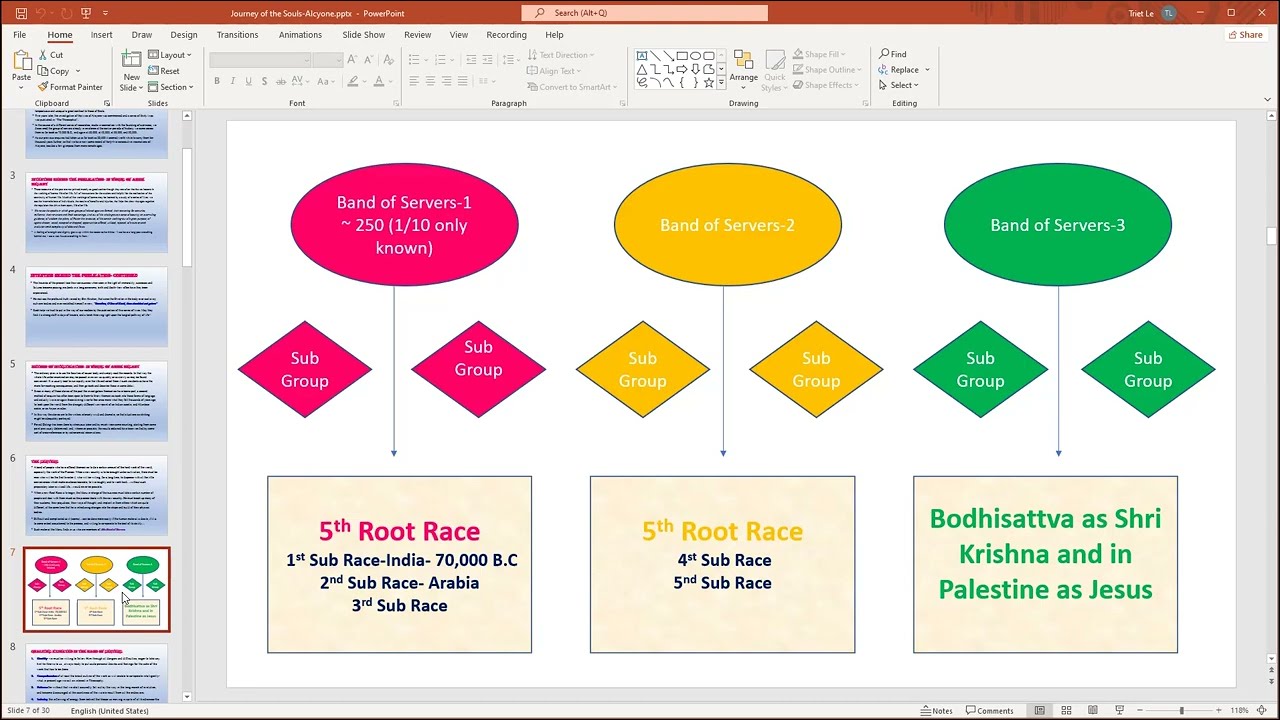1280x720 pixels.
Task: Expand the shapes gallery More arrow
Action: 721,83
